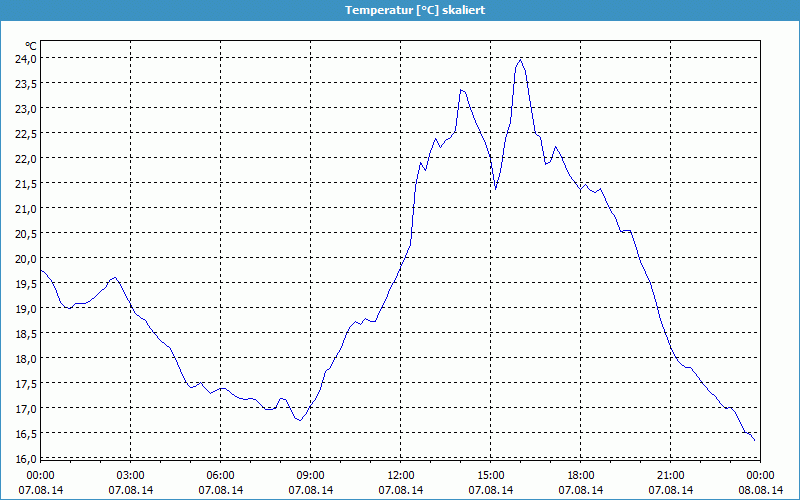This screenshot has height=500, width=800.
Task: Click the 08.08.14 date label
Action: pos(760,490)
